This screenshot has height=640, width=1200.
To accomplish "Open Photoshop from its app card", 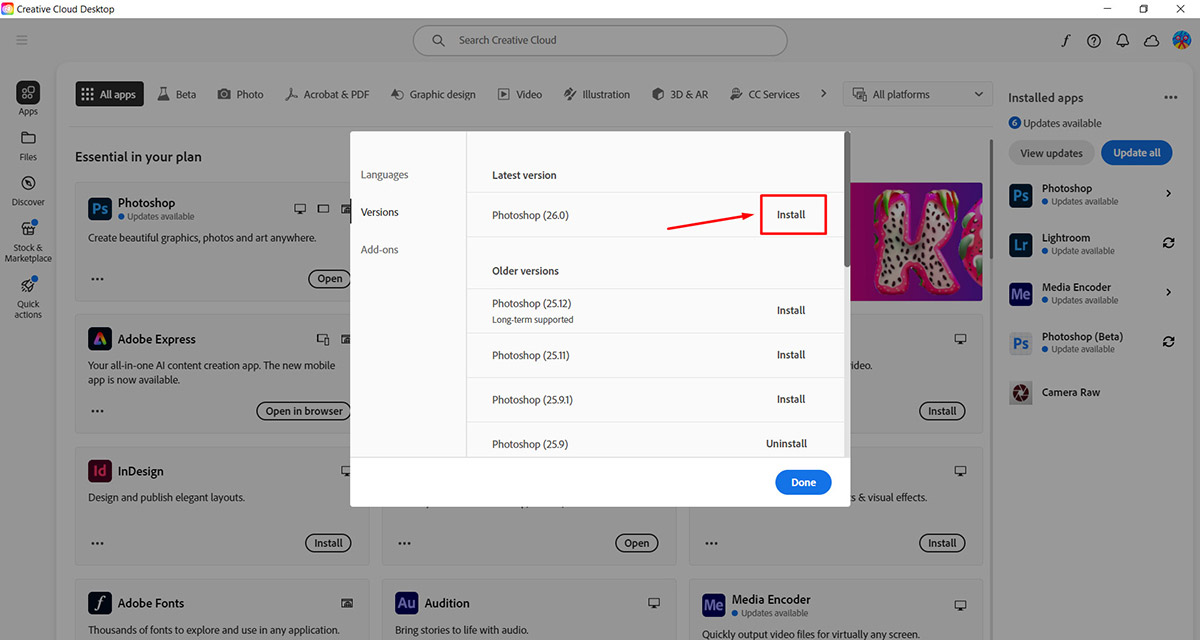I will tap(330, 279).
